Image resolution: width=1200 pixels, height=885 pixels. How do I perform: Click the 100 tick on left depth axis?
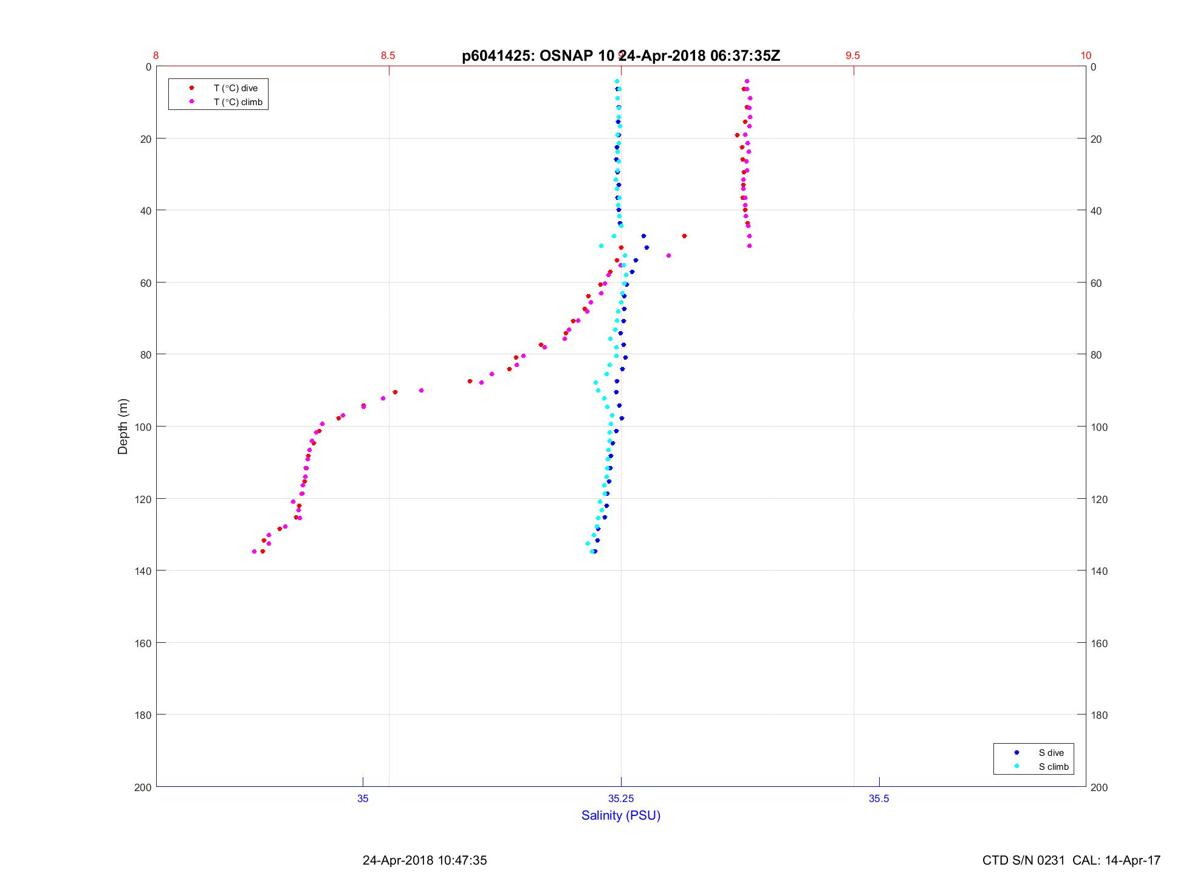coord(141,427)
